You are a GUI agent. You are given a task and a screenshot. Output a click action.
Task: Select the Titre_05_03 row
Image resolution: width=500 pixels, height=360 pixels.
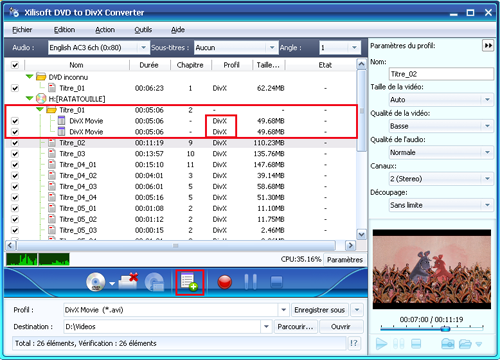coord(180,230)
